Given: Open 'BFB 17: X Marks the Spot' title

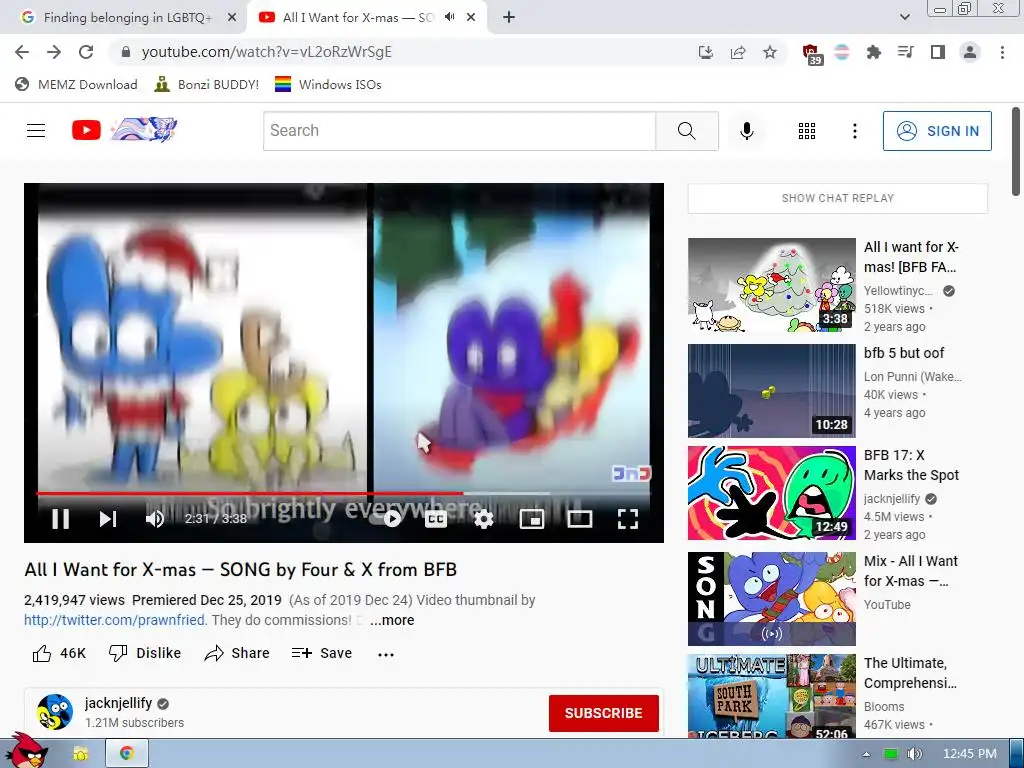Looking at the screenshot, I should coord(911,465).
